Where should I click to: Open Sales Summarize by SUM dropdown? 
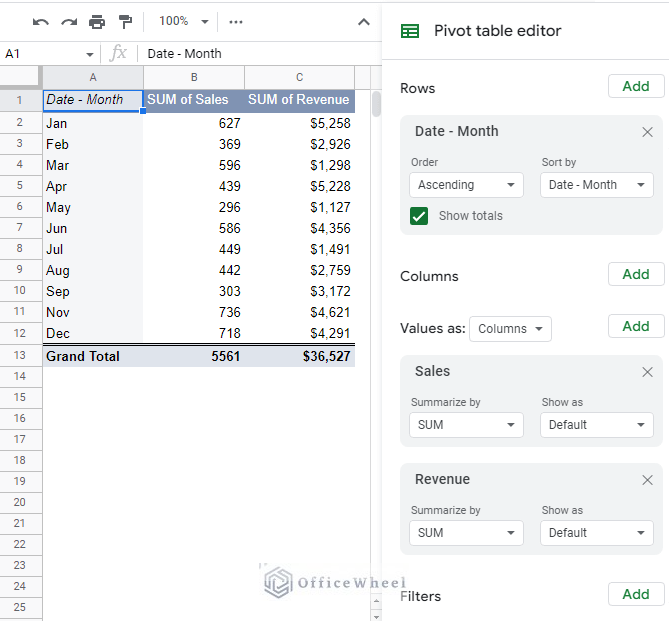(x=466, y=425)
